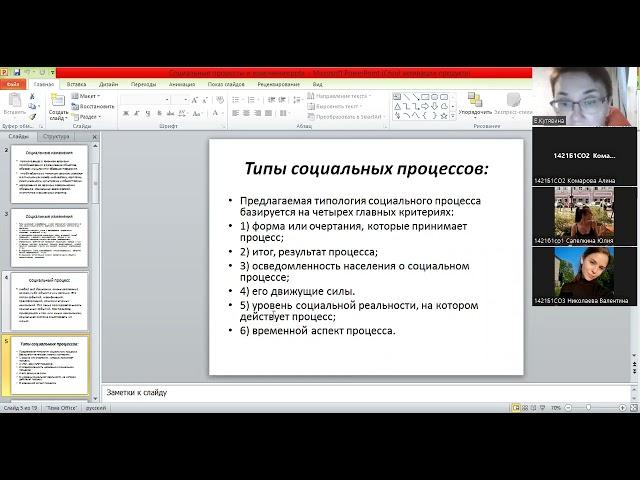The image size is (640, 480).
Task: Align text right in the paragraph group
Action: 257,113
